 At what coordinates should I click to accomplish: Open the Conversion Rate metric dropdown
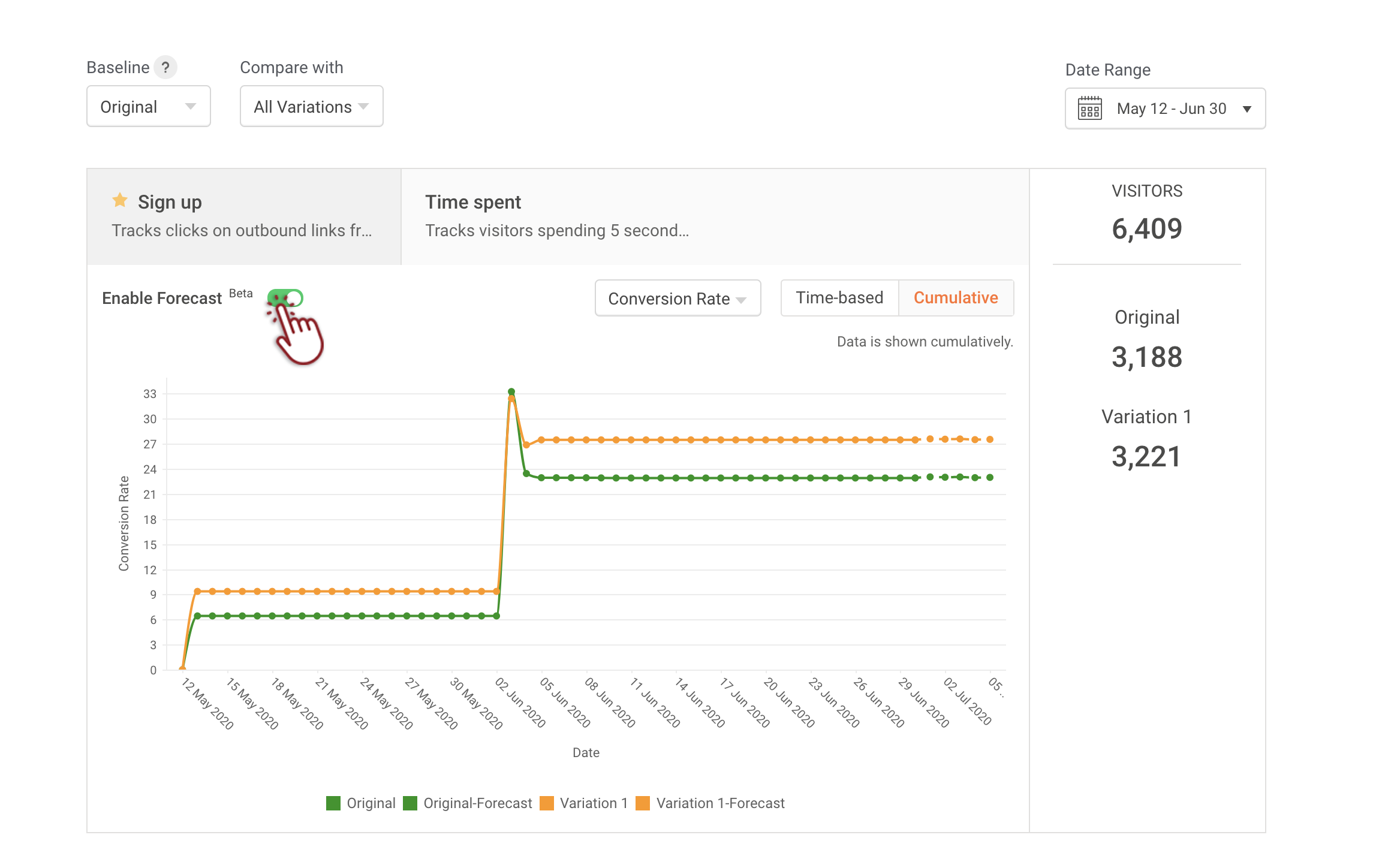pos(678,299)
